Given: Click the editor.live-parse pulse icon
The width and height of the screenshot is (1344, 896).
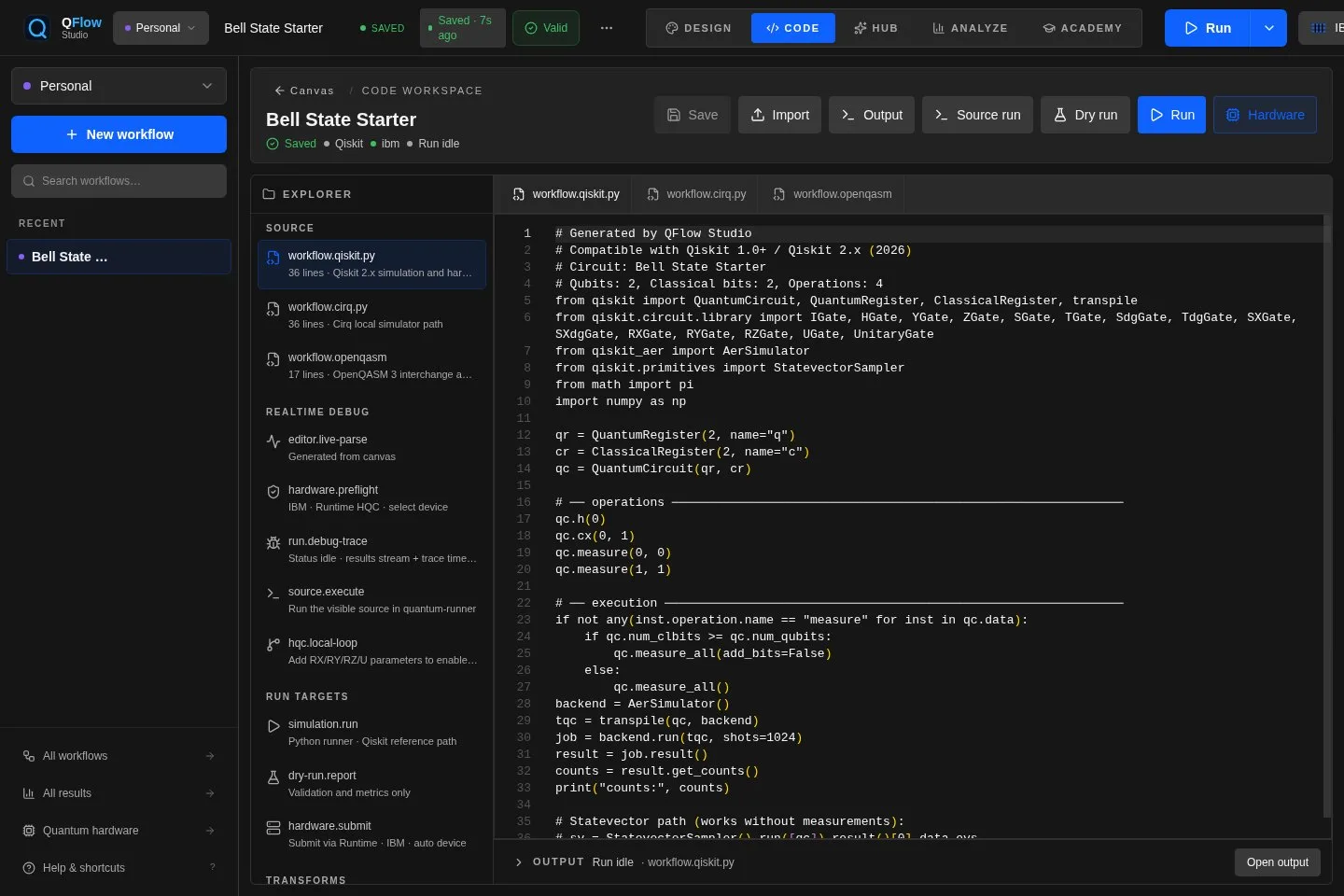Looking at the screenshot, I should click(x=273, y=441).
